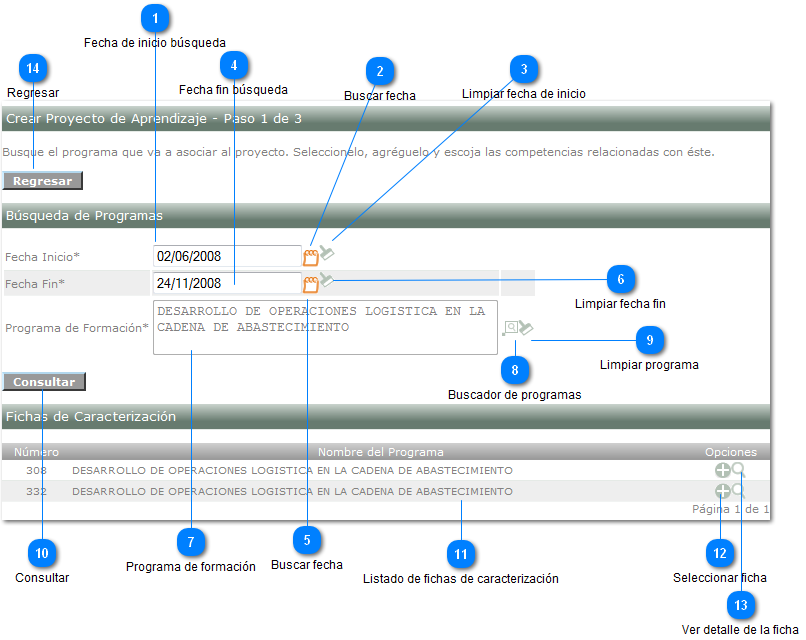Focus the Fecha Fin date field
Screen dimensions: 806x640
click(227, 283)
